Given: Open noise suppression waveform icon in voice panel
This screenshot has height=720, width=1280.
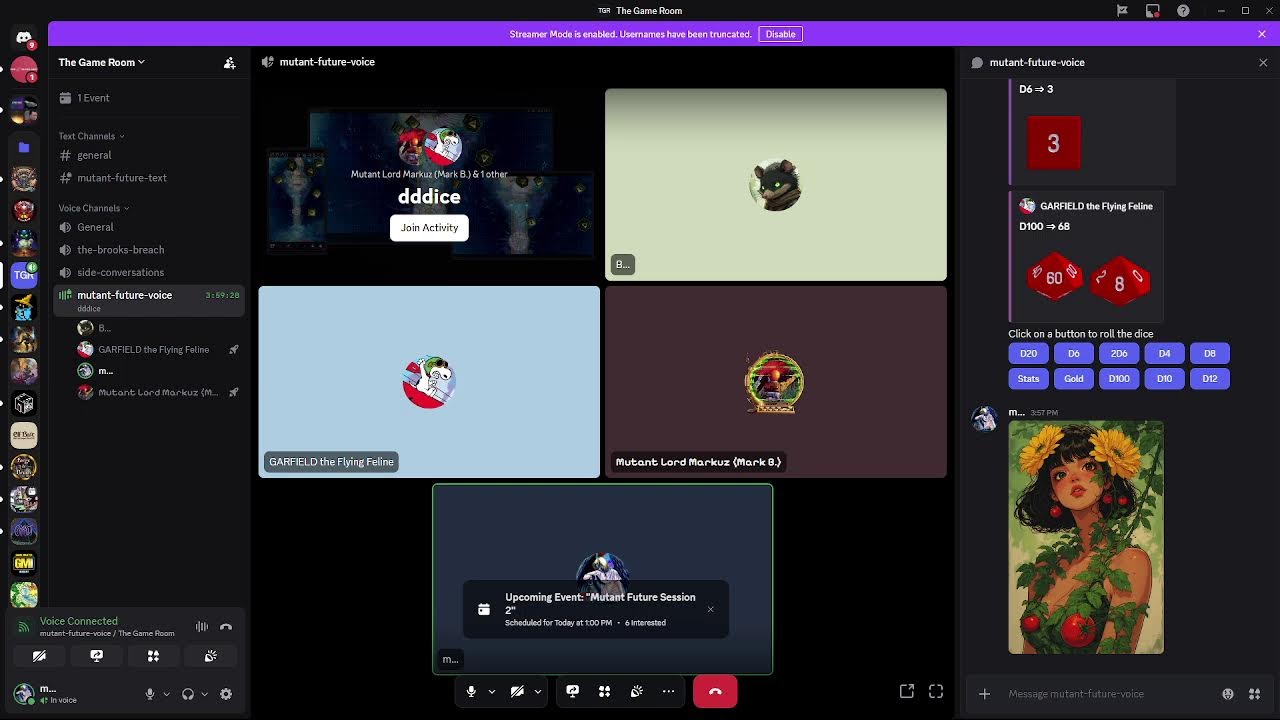Looking at the screenshot, I should [202, 627].
